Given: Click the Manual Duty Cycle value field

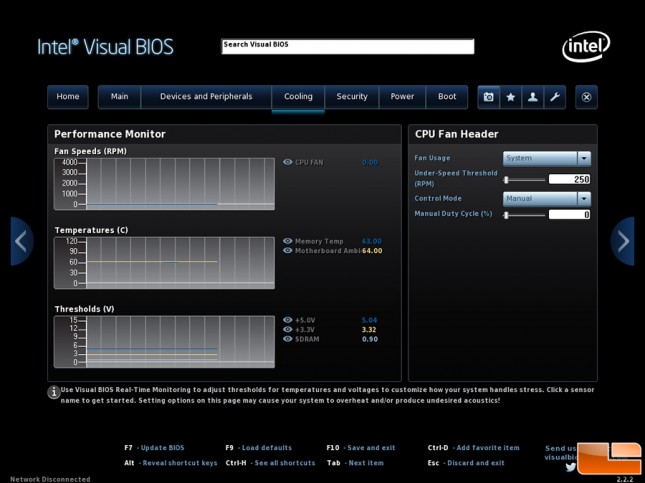Looking at the screenshot, I should (569, 214).
